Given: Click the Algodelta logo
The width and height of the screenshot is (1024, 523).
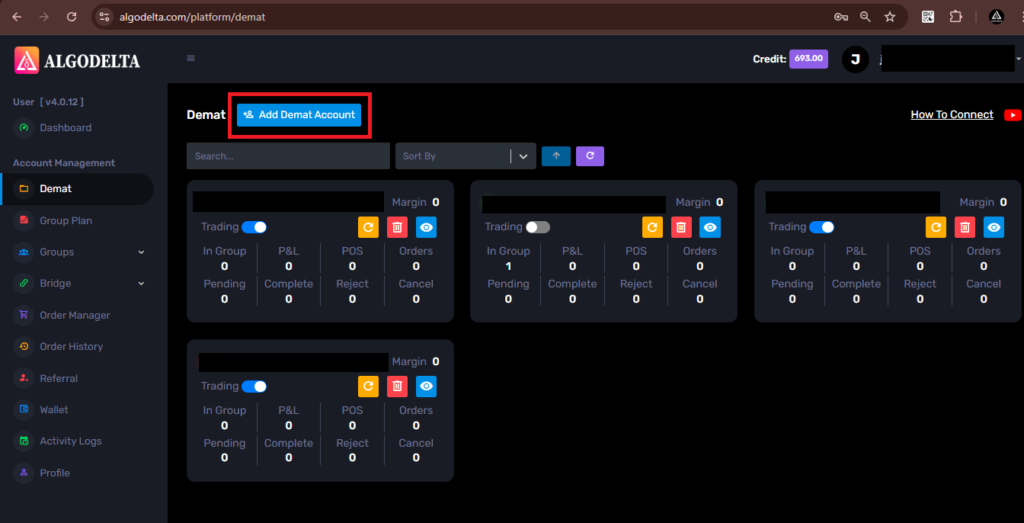Looking at the screenshot, I should pyautogui.click(x=77, y=61).
